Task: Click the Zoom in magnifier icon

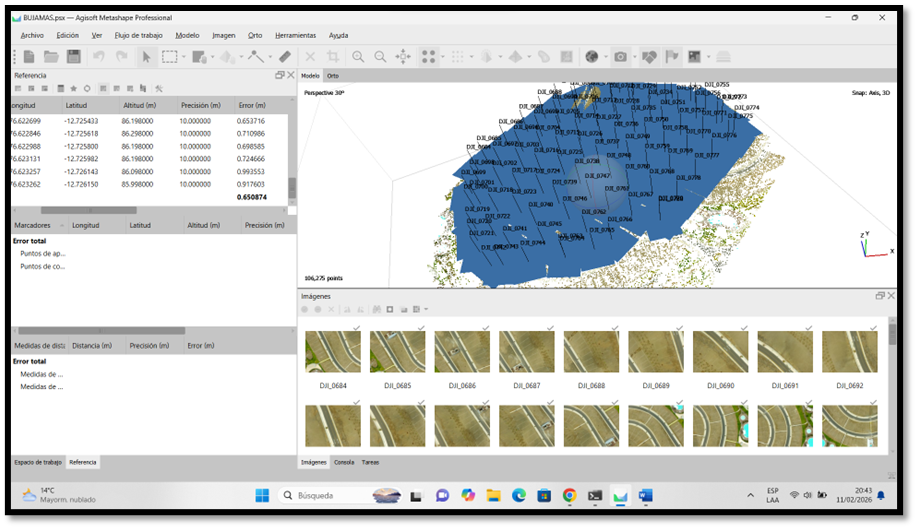Action: [358, 57]
